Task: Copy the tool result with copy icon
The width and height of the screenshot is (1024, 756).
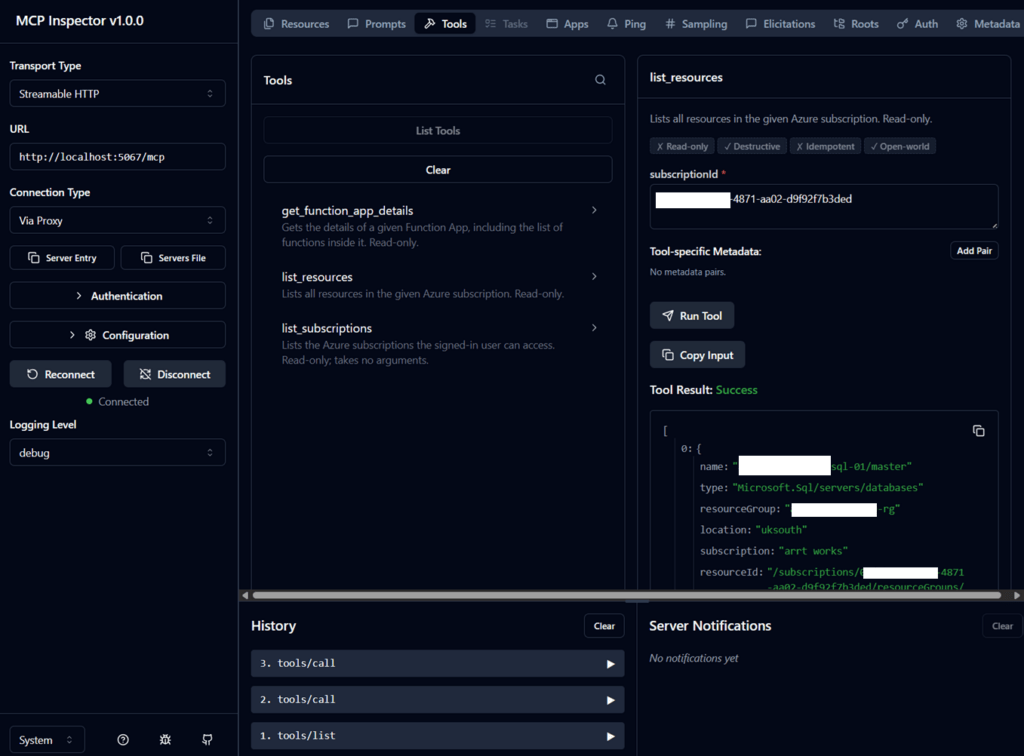Action: [978, 431]
